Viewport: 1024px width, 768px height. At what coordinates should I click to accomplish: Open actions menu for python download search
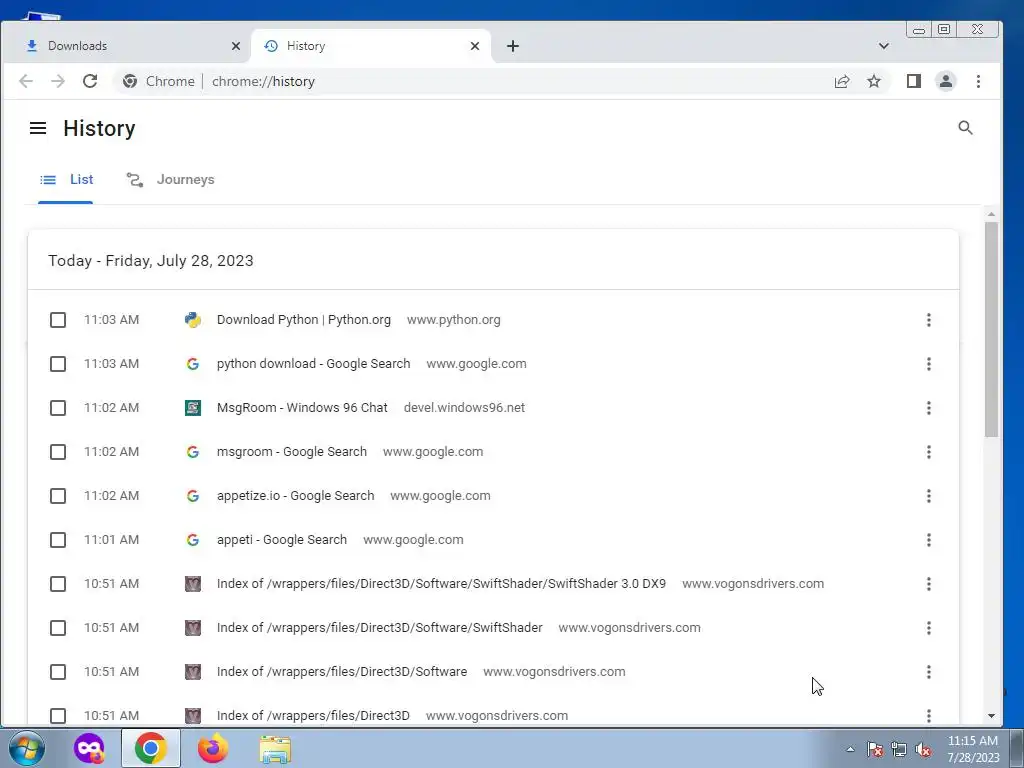929,364
